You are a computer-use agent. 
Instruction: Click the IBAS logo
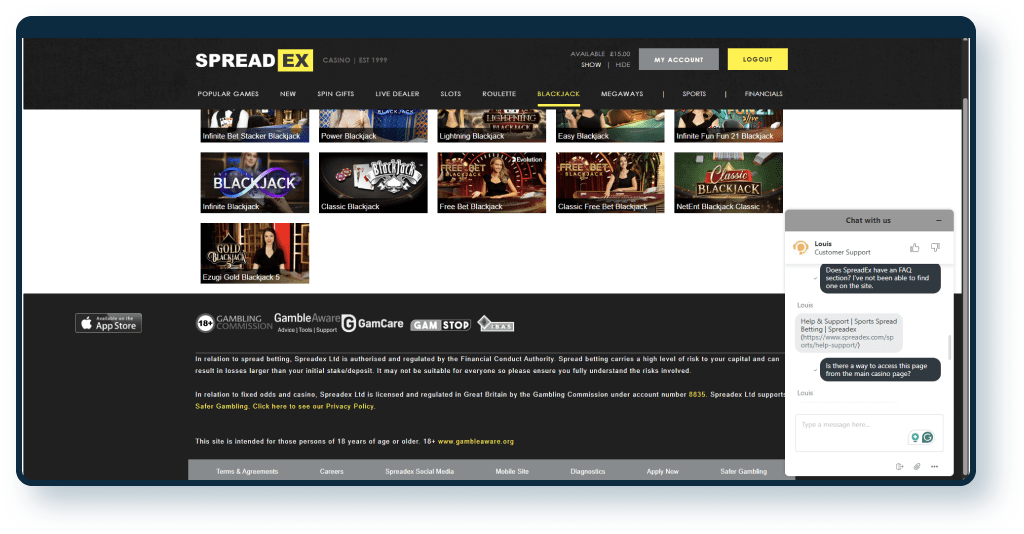(x=496, y=324)
